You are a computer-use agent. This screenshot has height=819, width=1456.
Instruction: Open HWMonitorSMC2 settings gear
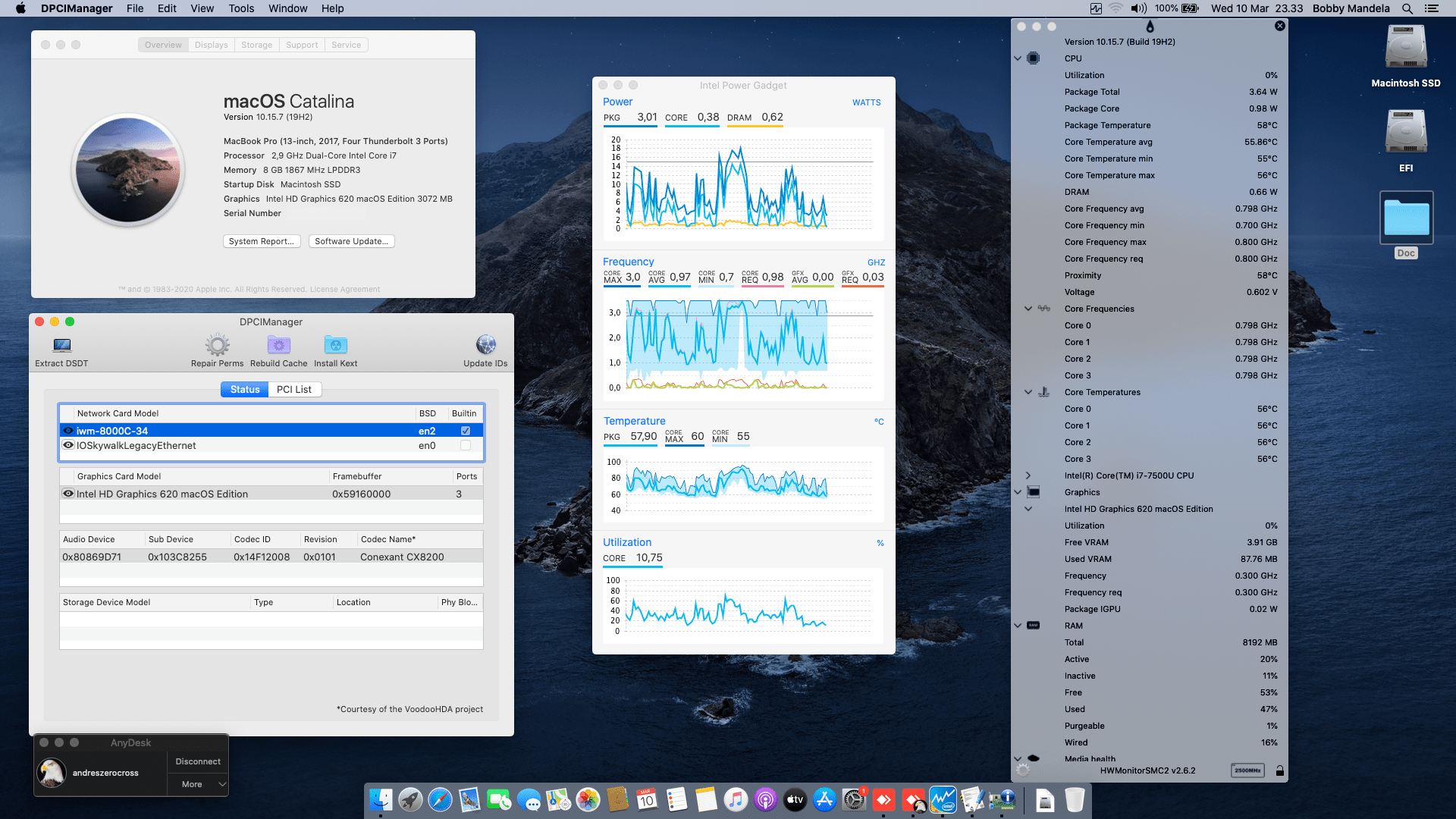[1023, 770]
